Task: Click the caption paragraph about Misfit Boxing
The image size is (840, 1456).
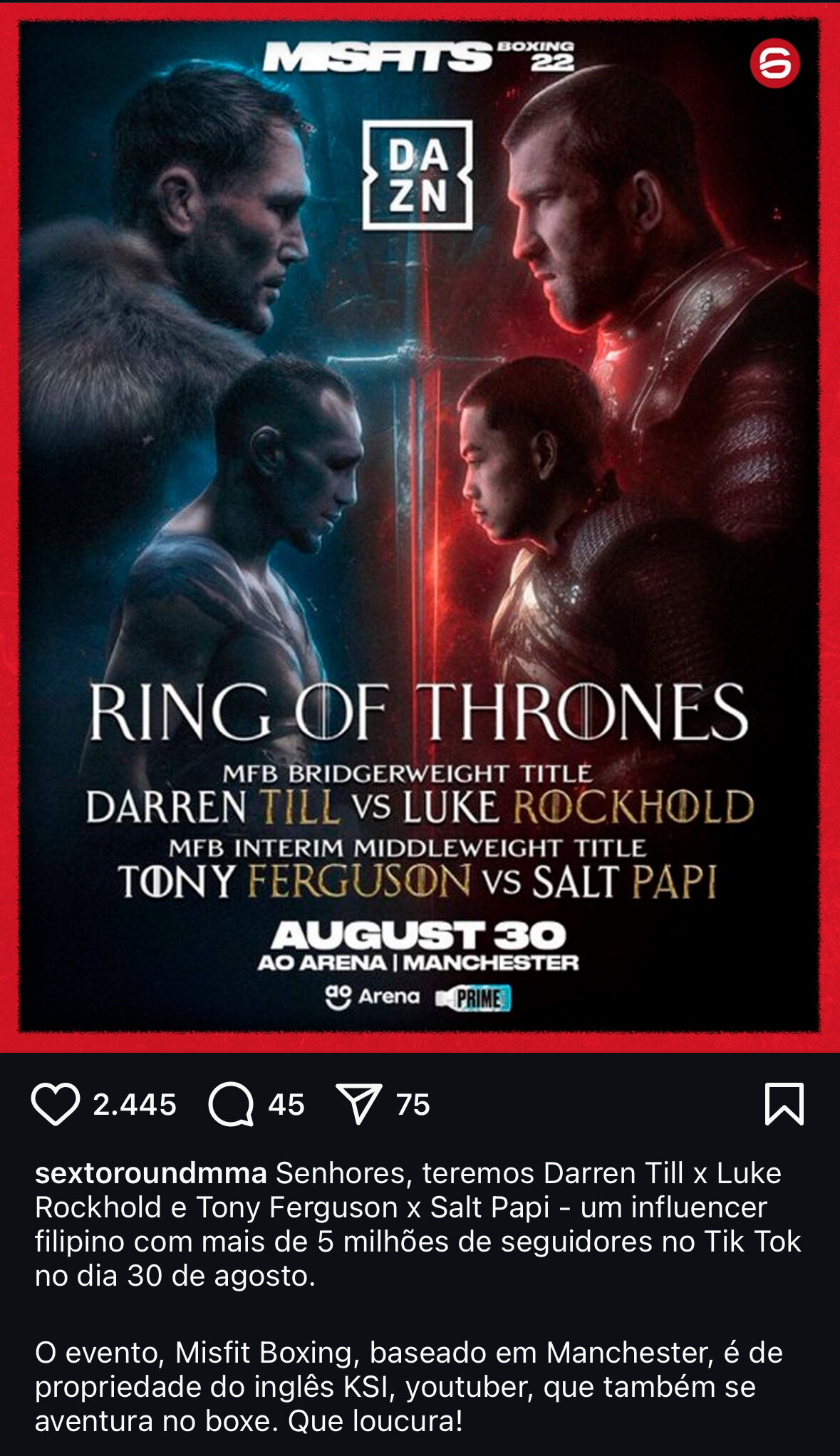Action: (x=409, y=1387)
